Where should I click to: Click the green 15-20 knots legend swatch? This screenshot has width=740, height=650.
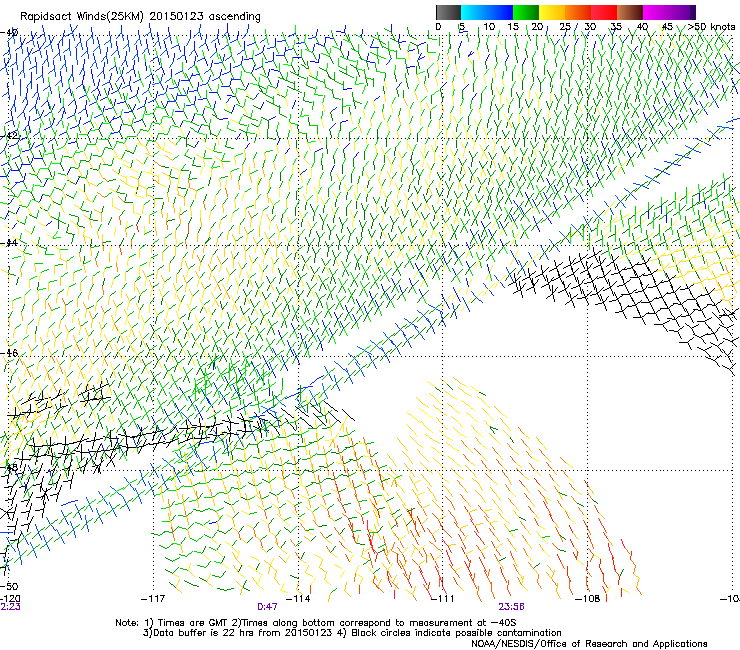[x=526, y=12]
